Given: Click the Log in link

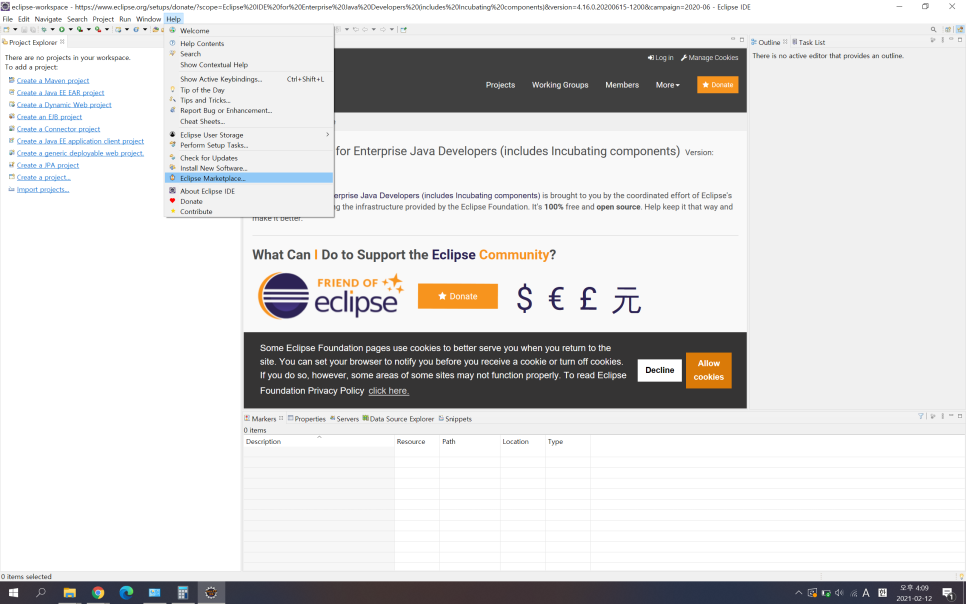Looking at the screenshot, I should pos(660,57).
